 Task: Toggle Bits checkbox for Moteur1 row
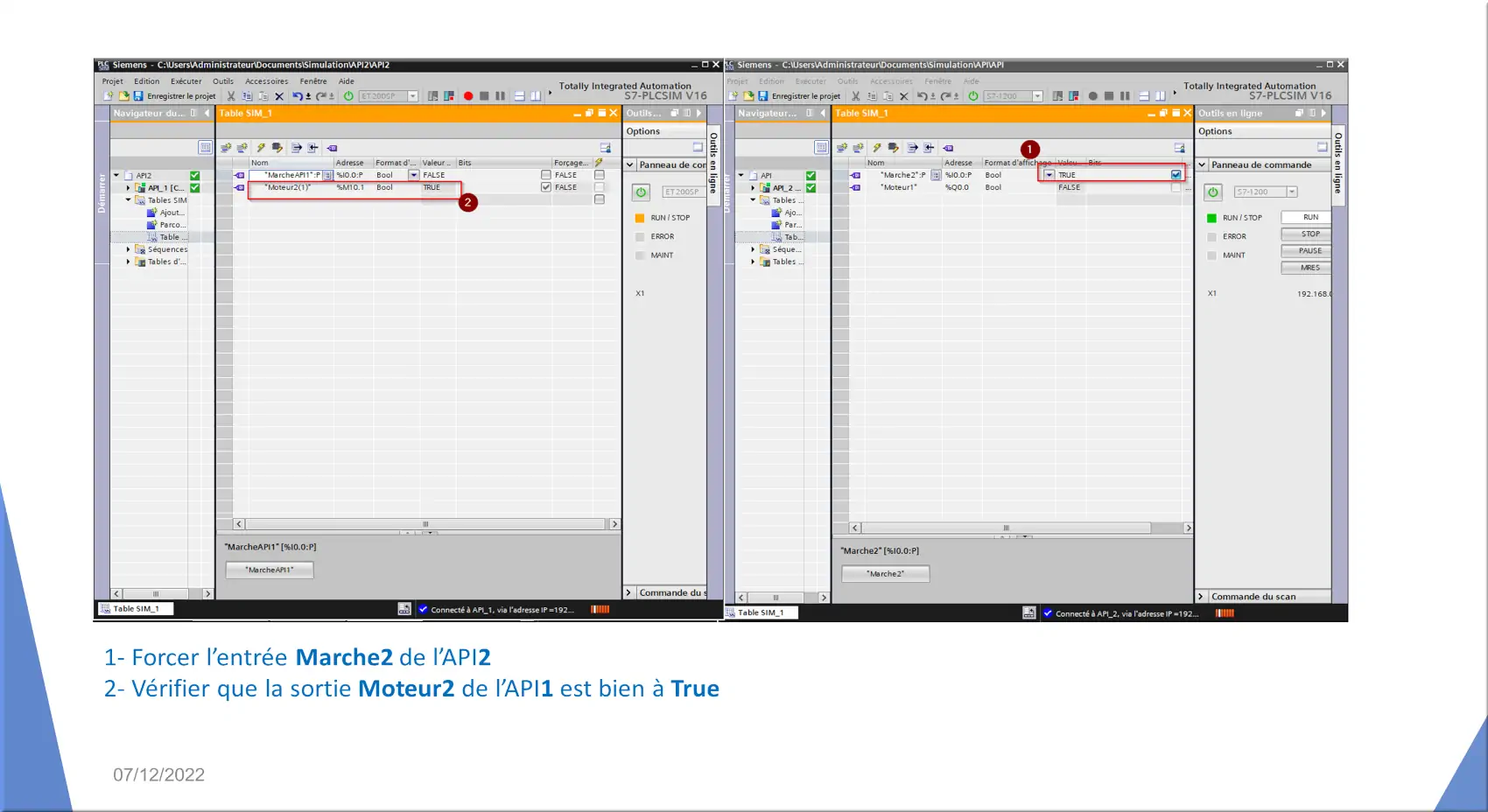[x=1176, y=187]
